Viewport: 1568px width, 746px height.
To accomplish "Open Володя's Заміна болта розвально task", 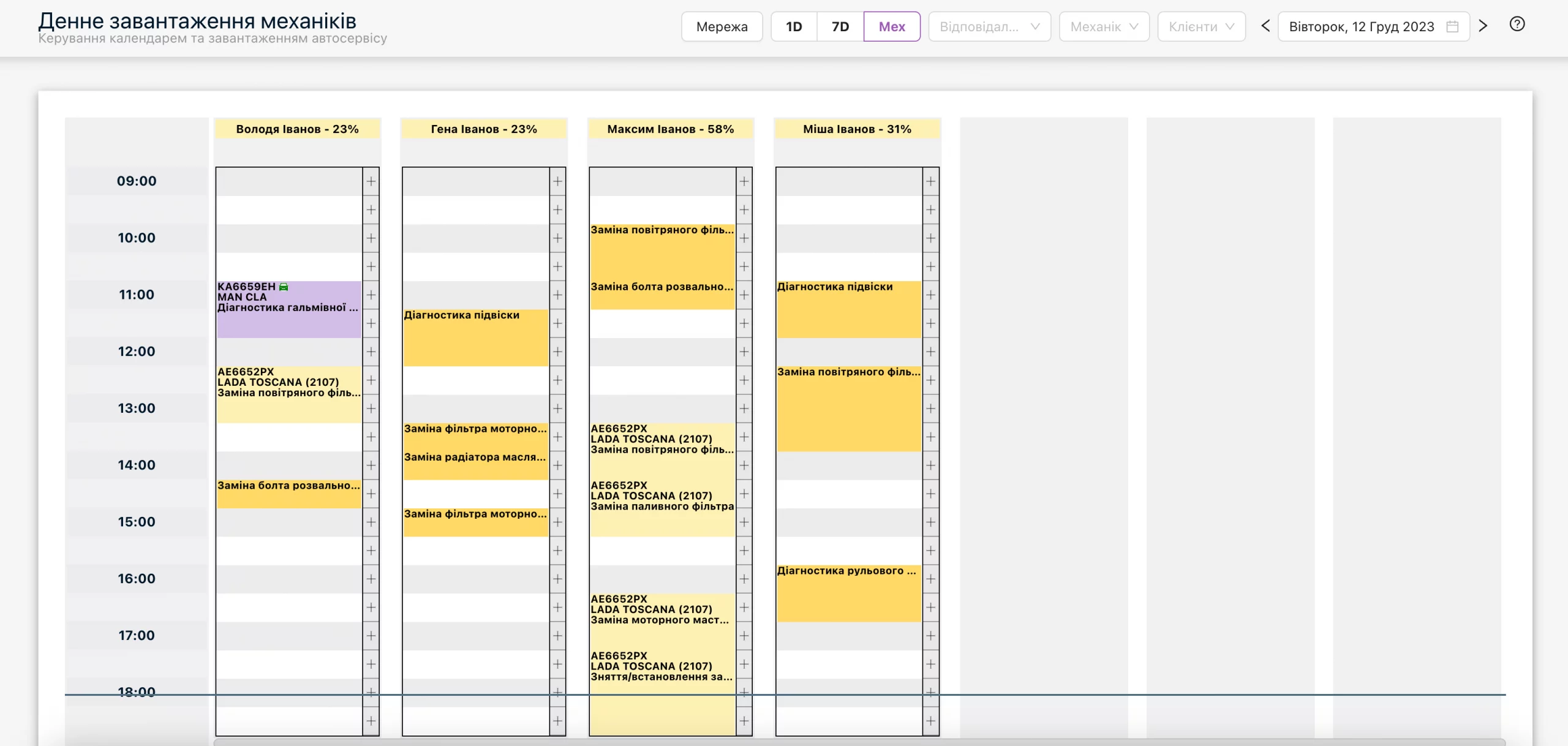I will (289, 494).
